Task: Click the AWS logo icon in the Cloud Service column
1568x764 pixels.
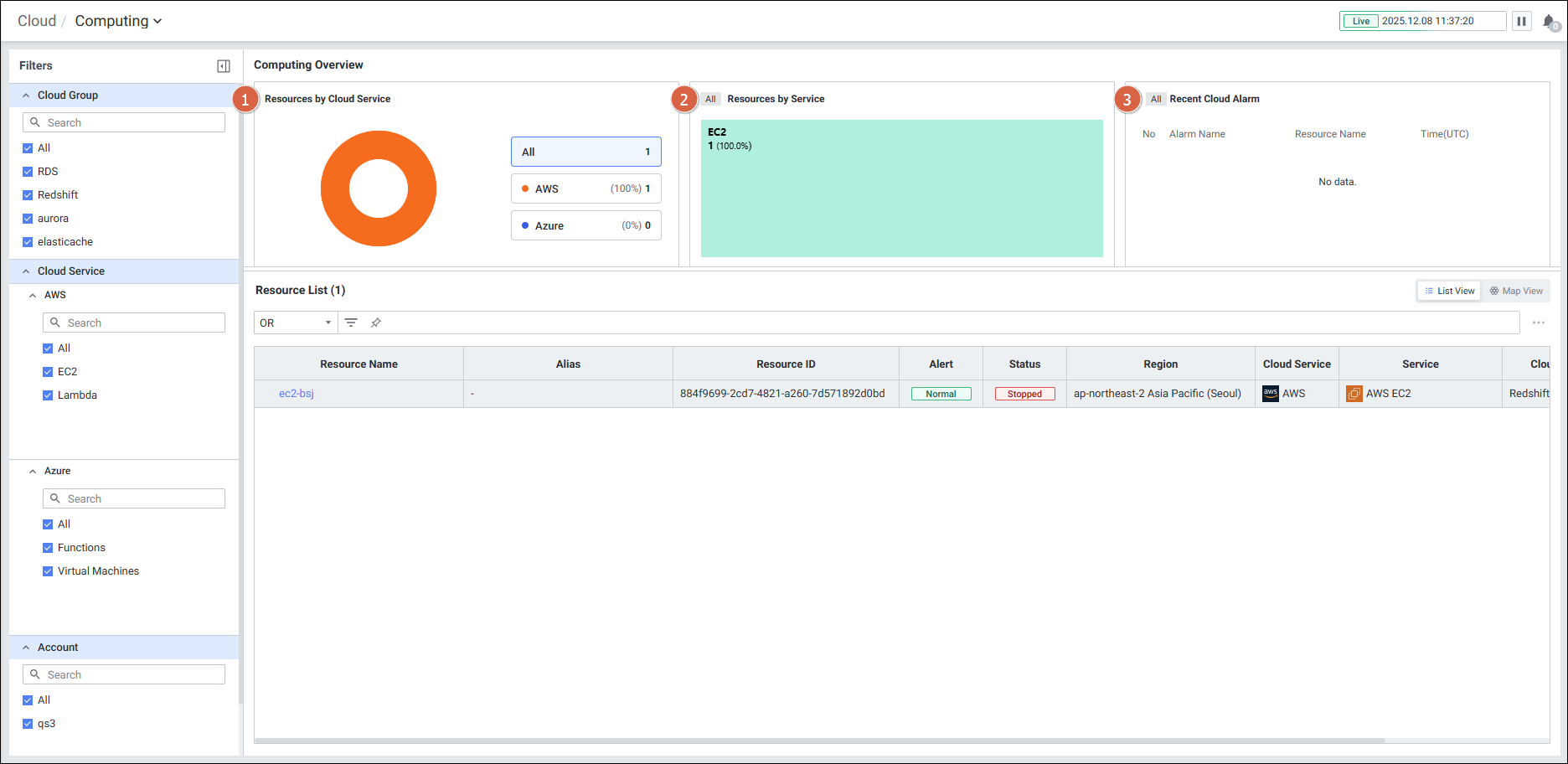Action: [x=1270, y=394]
